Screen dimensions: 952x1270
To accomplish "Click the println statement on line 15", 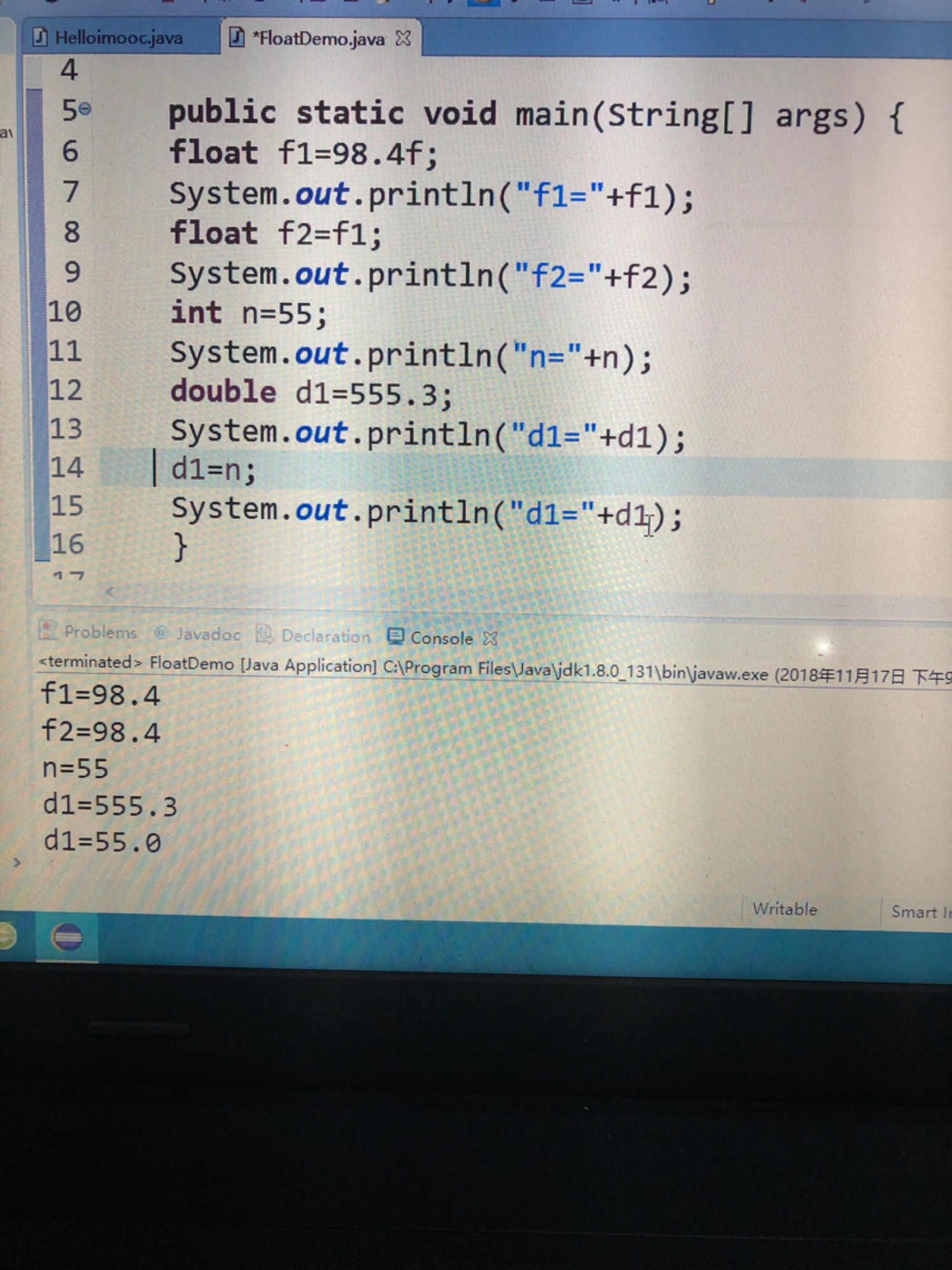I will point(426,512).
